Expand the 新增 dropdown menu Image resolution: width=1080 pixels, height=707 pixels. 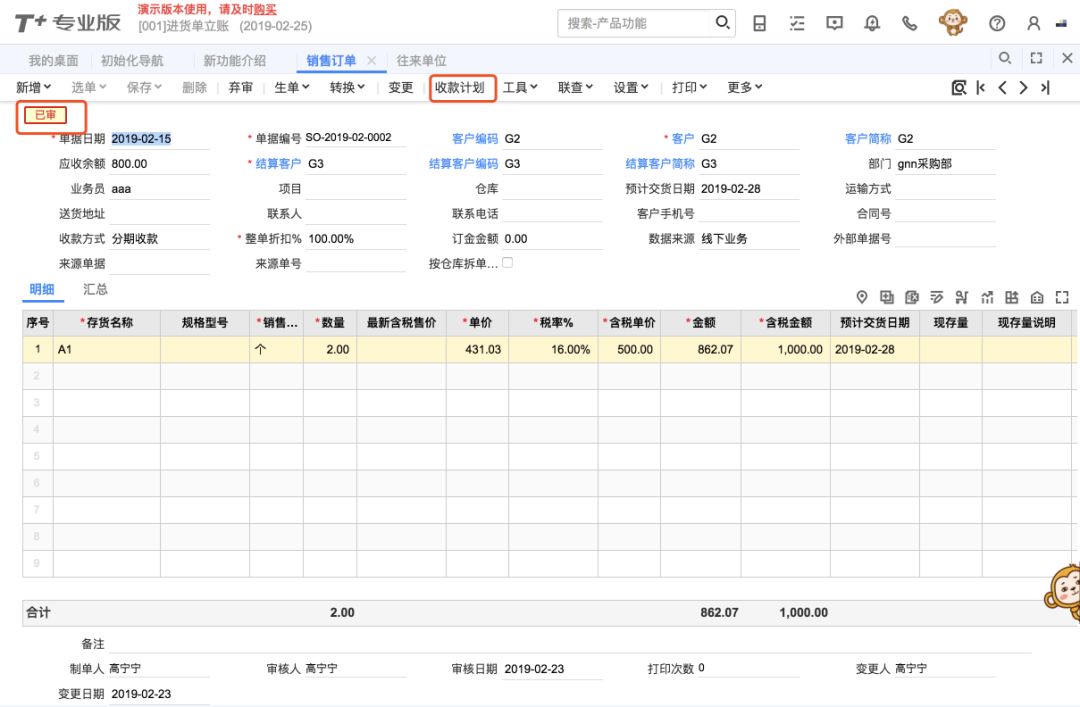coord(33,88)
